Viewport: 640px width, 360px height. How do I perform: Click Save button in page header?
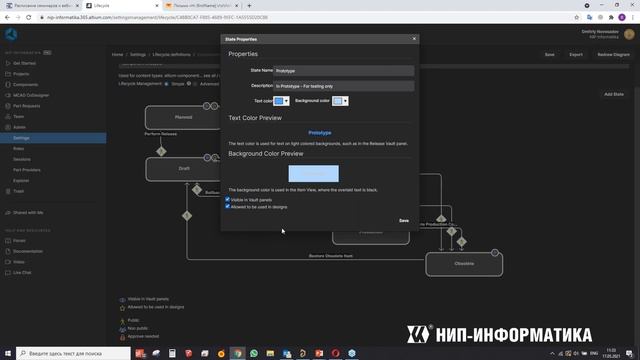(549, 54)
